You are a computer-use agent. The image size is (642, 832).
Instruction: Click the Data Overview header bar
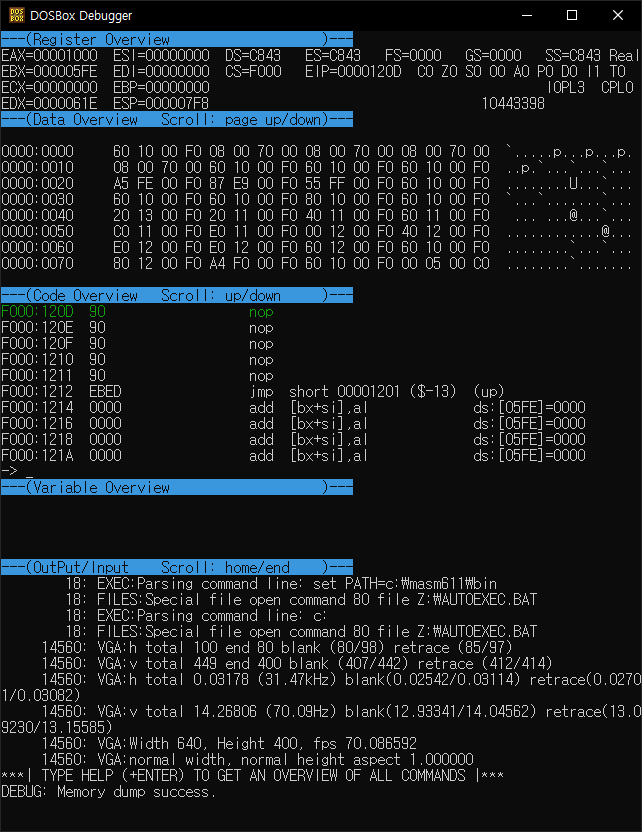tap(177, 119)
